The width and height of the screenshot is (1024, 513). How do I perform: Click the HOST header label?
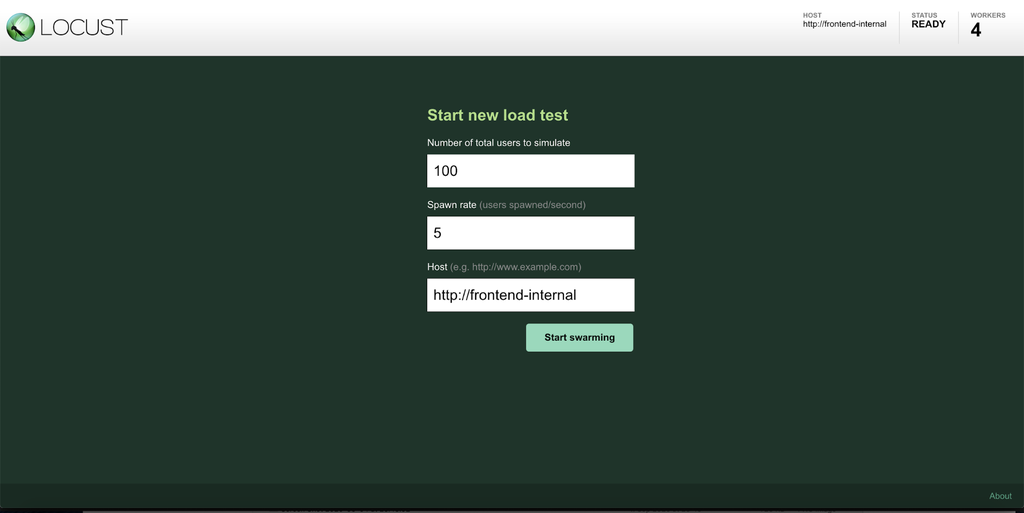tap(812, 15)
